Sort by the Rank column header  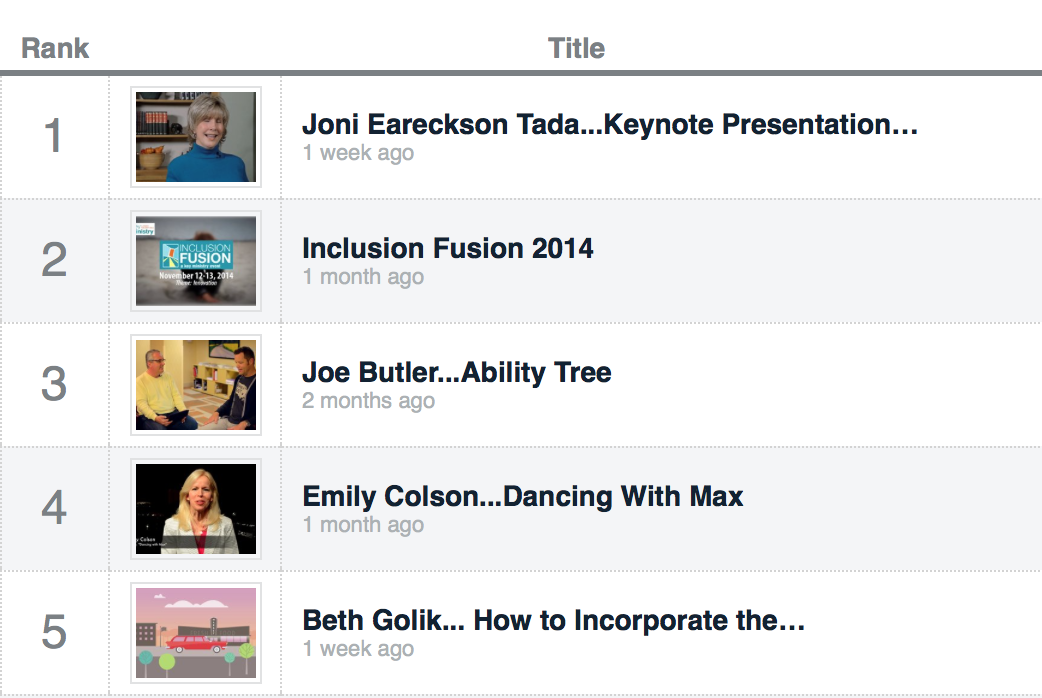tap(55, 48)
